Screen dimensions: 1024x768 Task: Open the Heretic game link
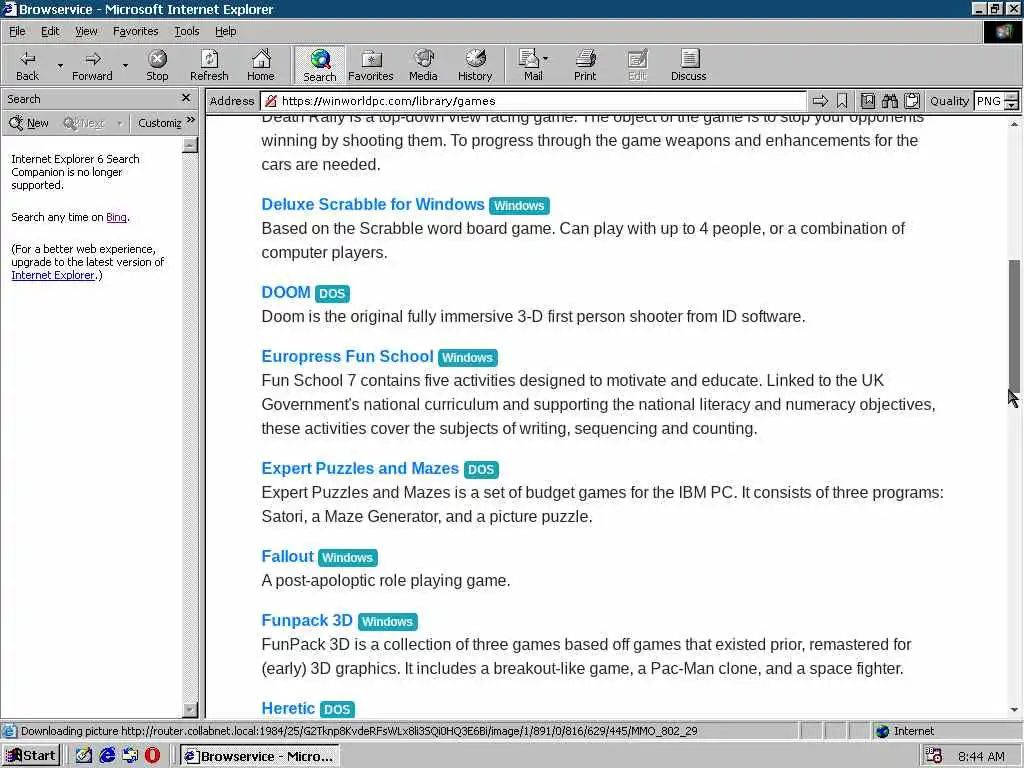click(x=288, y=709)
